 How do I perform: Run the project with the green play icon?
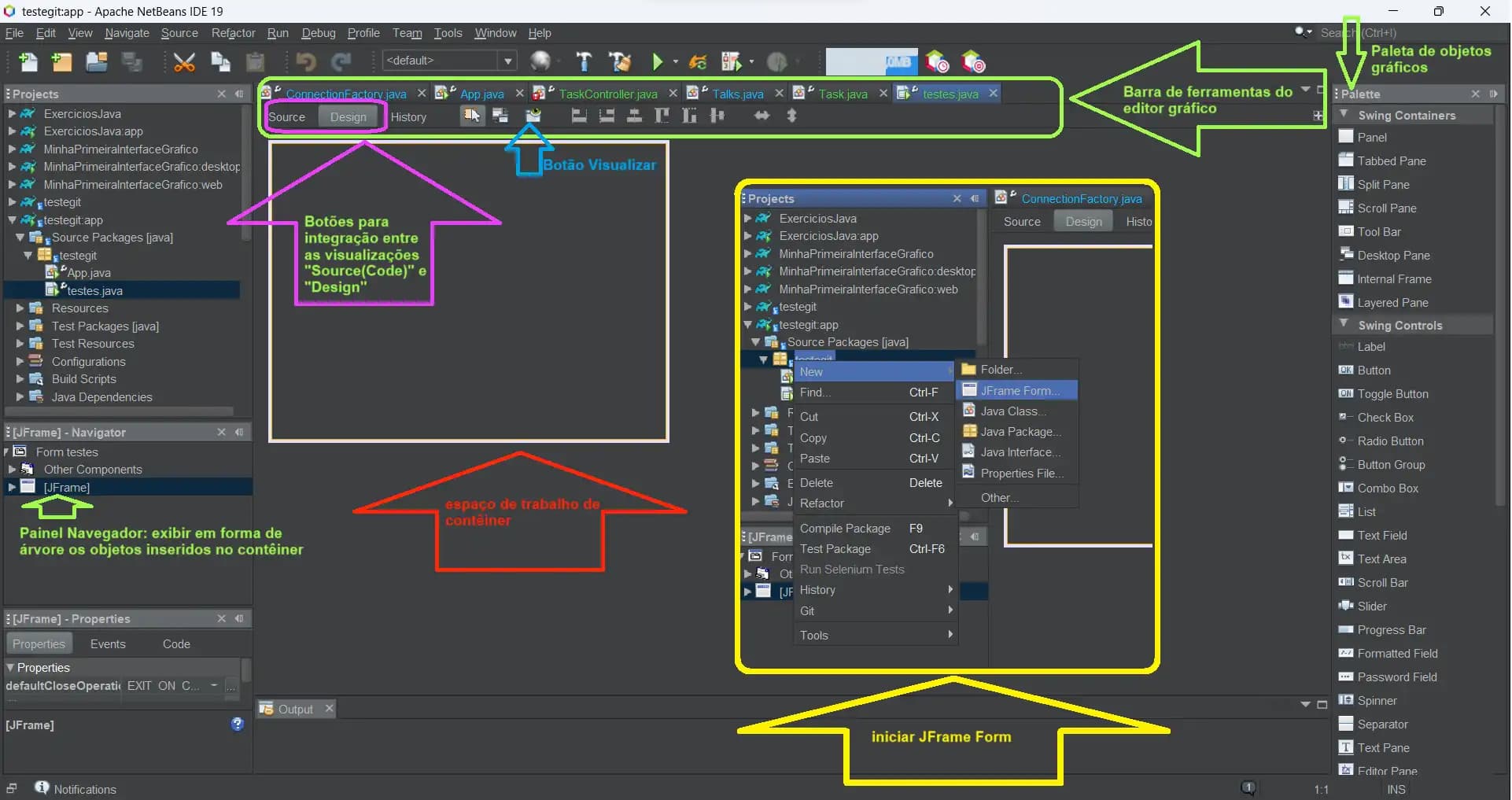pyautogui.click(x=658, y=61)
